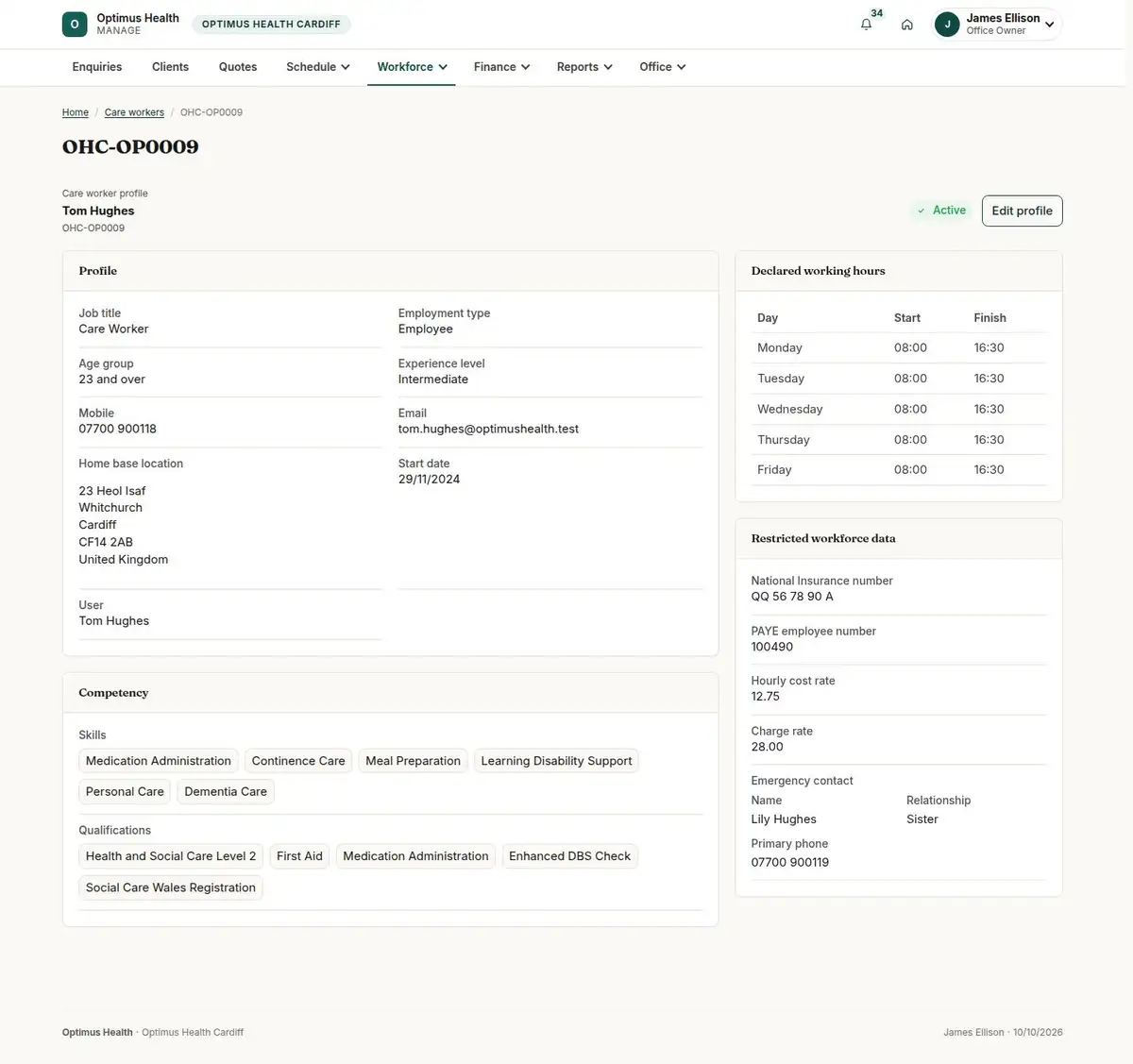Click the start date 29/11/2024
The width and height of the screenshot is (1133, 1064).
[x=430, y=479]
